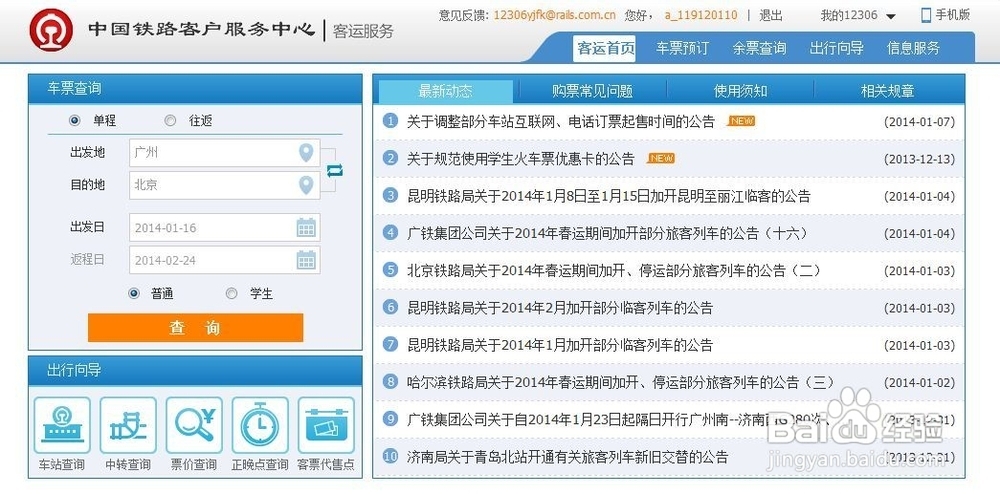Open the username a_119120110 link
Screen dimensions: 1000x494
(x=700, y=15)
